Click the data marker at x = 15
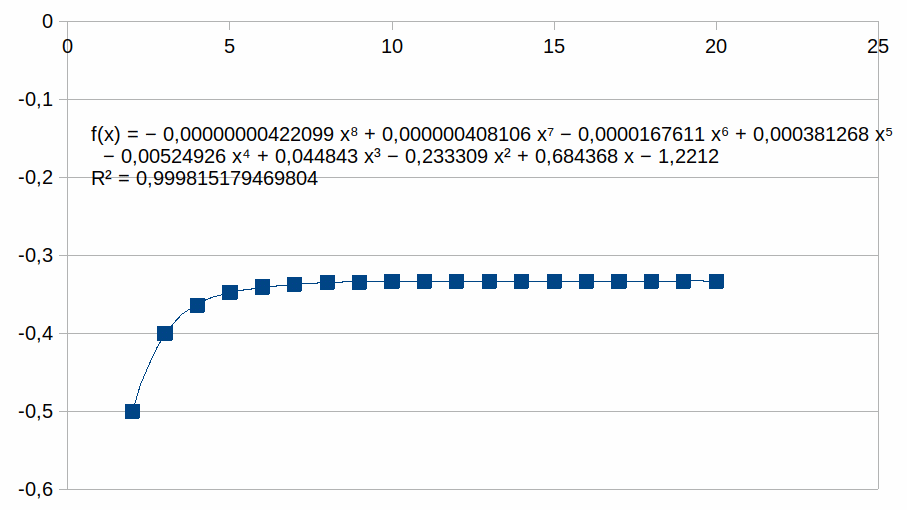 pyautogui.click(x=554, y=282)
